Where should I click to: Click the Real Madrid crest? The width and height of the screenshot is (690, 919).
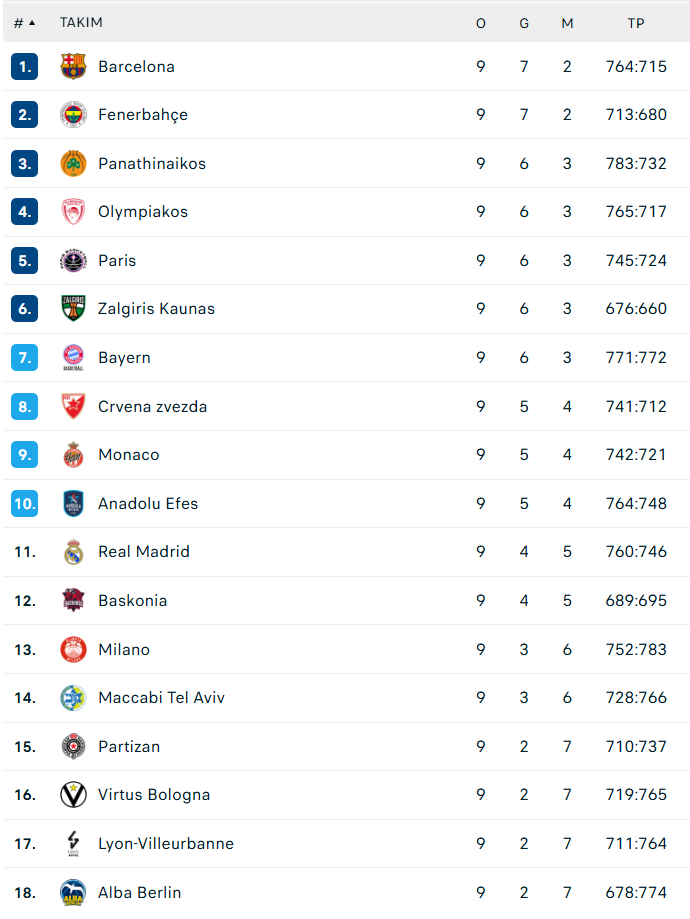73,552
